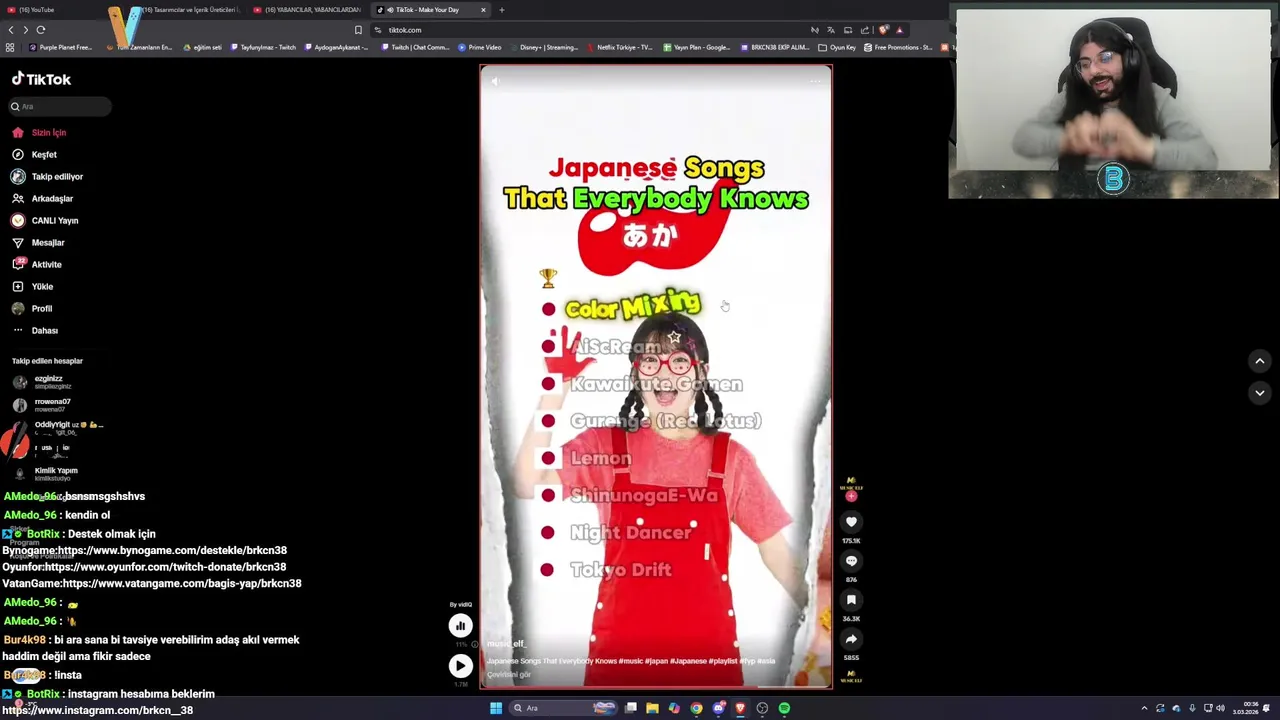Screen dimensions: 1280x720
Task: Click 'Çevirisini gör' under the caption
Action: tap(509, 675)
